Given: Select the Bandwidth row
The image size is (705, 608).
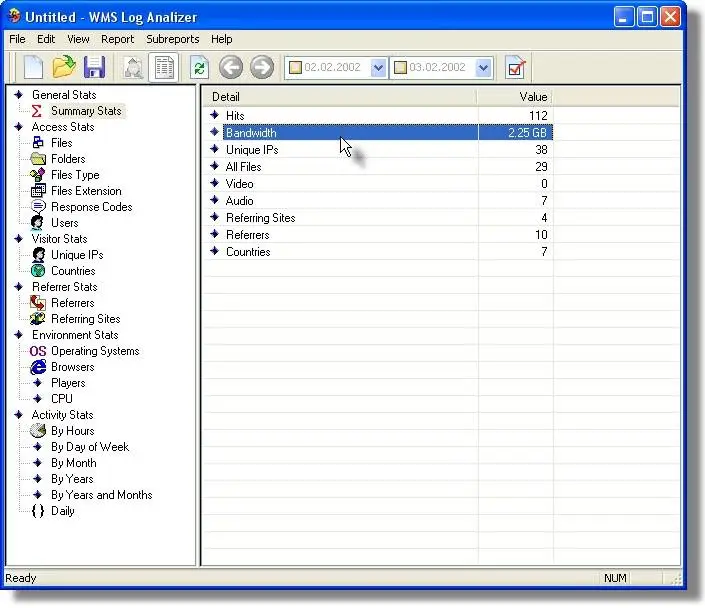Looking at the screenshot, I should [x=379, y=133].
